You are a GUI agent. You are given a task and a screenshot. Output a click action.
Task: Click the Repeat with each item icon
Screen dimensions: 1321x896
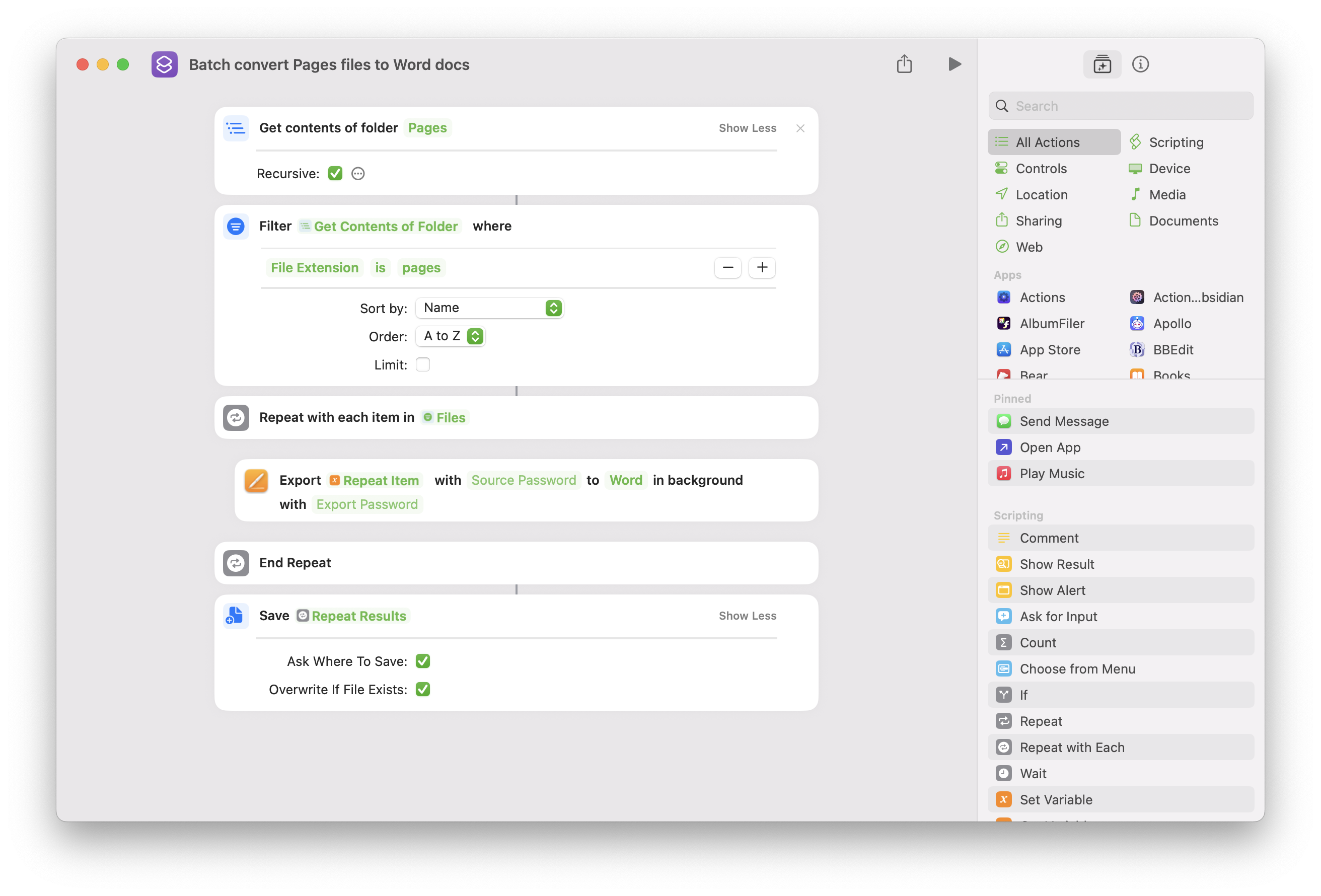(235, 417)
